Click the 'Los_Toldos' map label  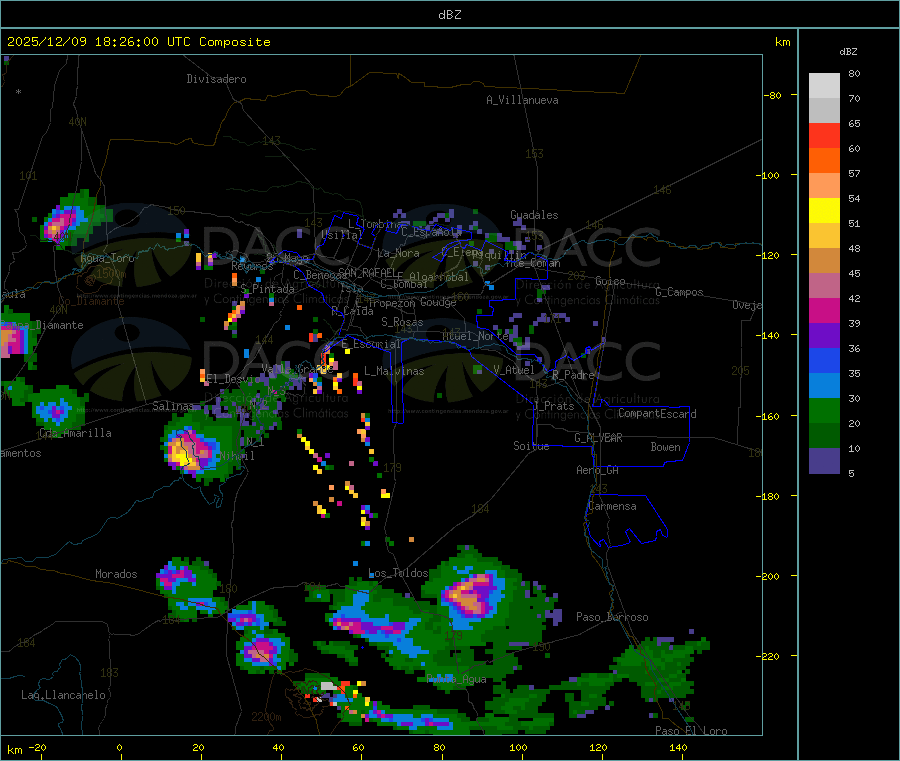point(398,573)
